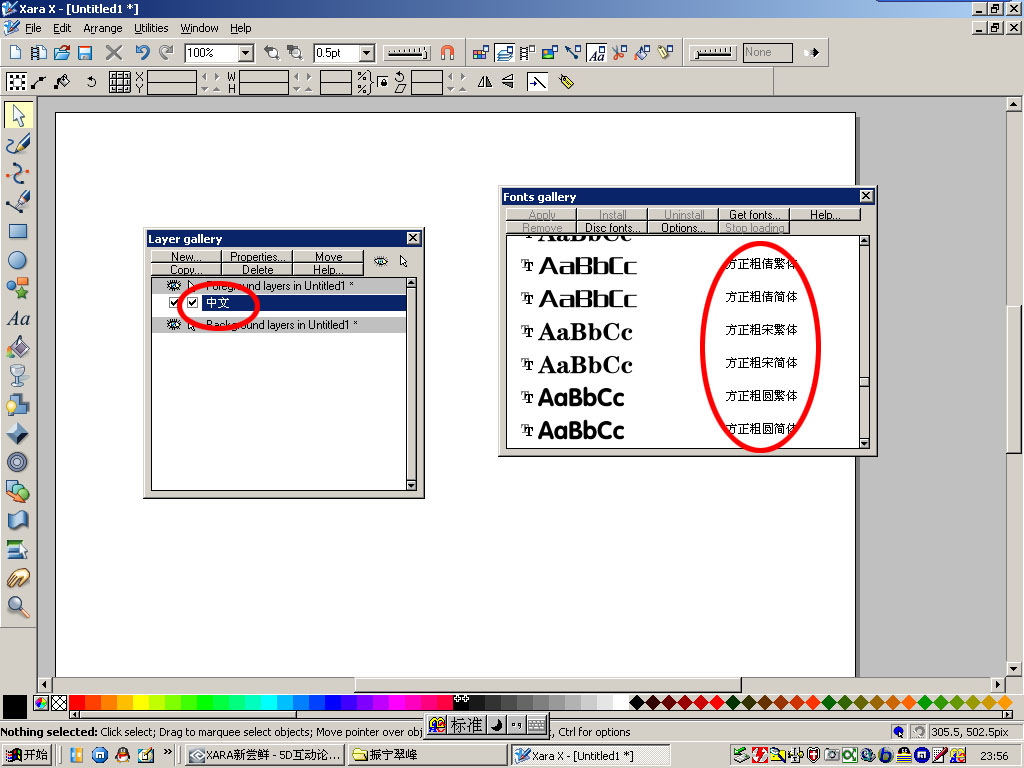Toggle the scale line widths button

pos(537,82)
